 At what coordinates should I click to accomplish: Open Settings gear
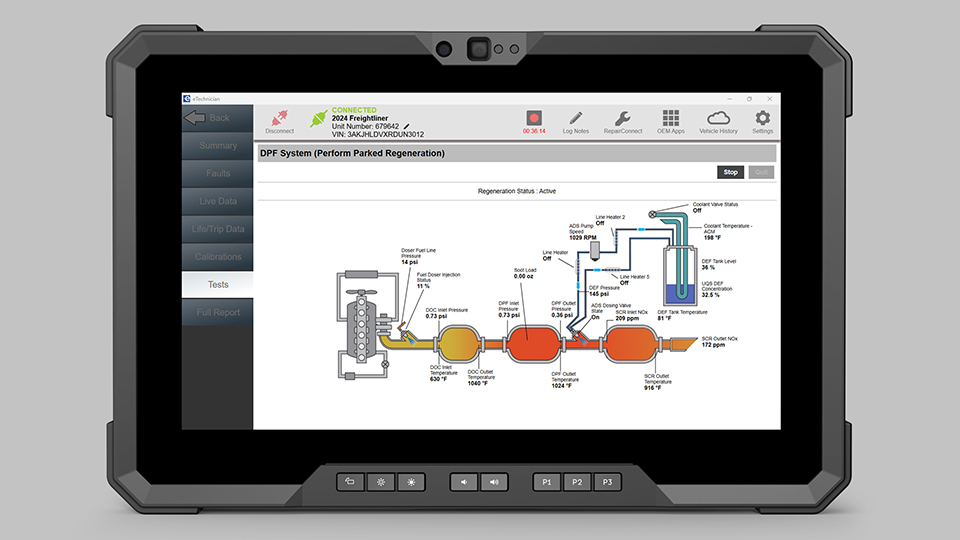(x=762, y=122)
